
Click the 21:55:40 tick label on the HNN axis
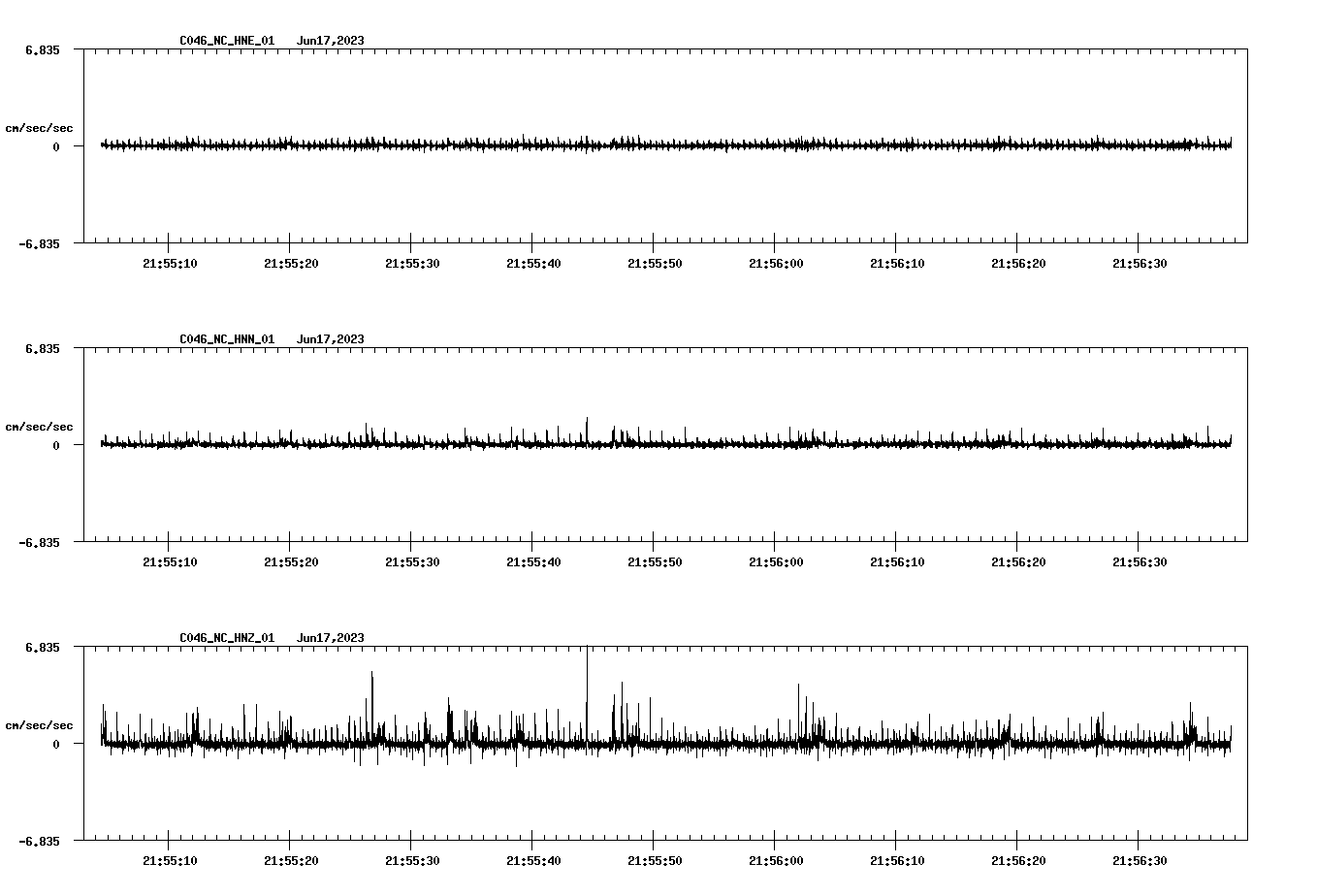coord(532,560)
